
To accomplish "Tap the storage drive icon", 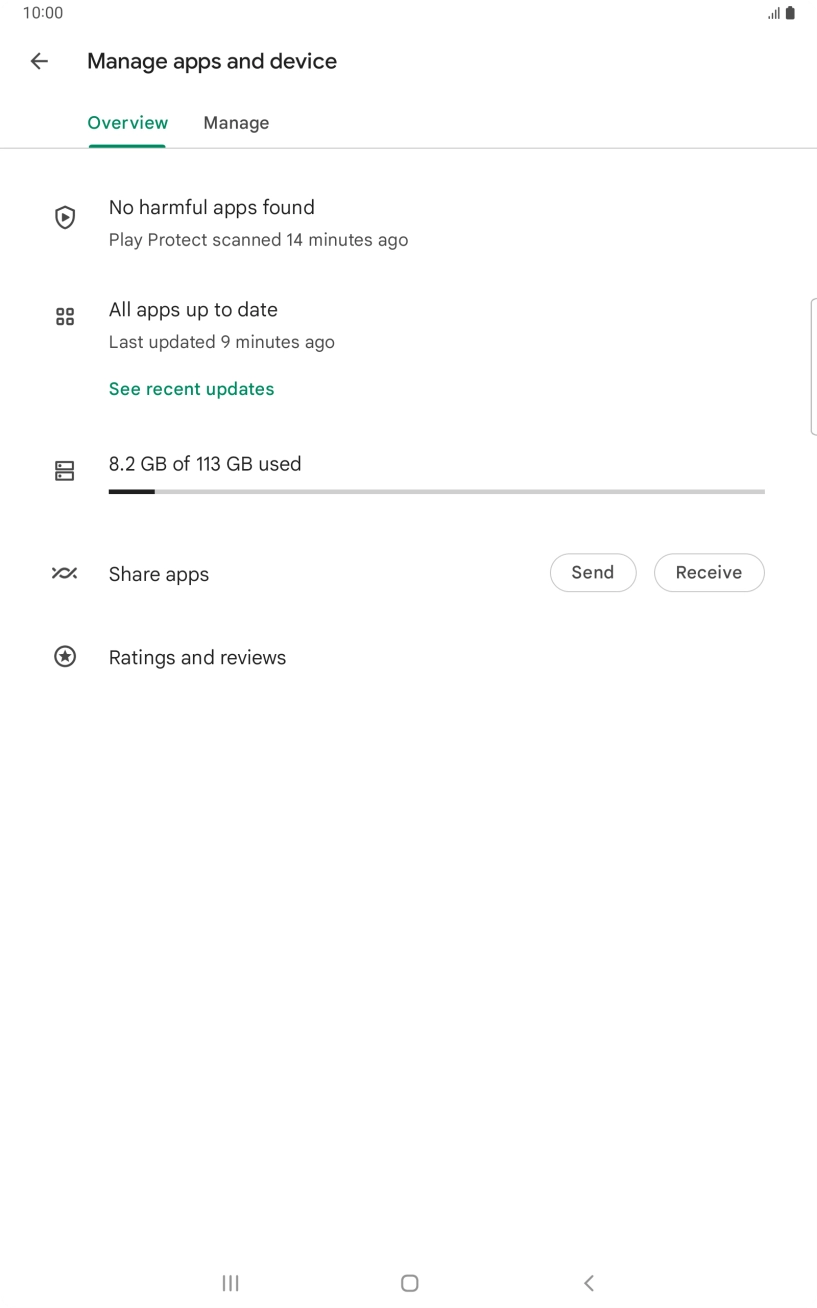I will tap(65, 471).
